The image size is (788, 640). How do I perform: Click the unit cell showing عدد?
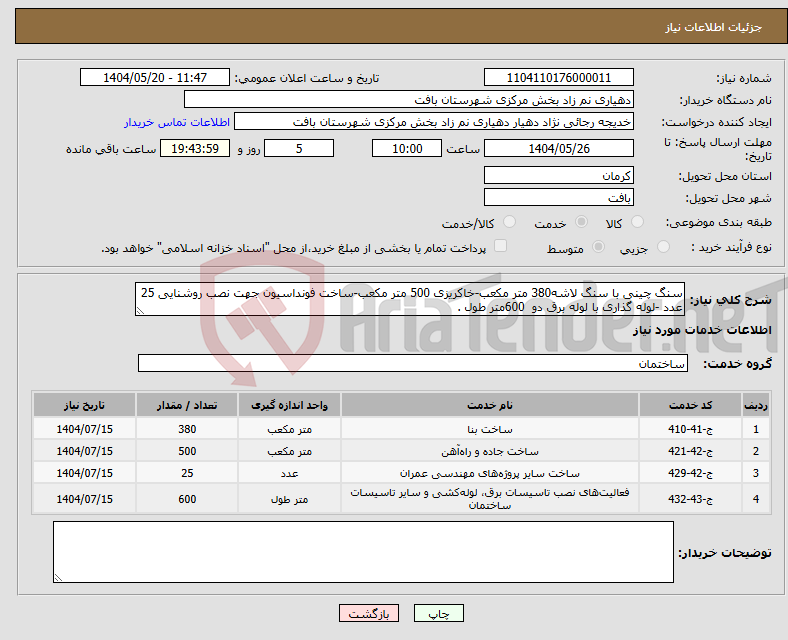point(289,473)
